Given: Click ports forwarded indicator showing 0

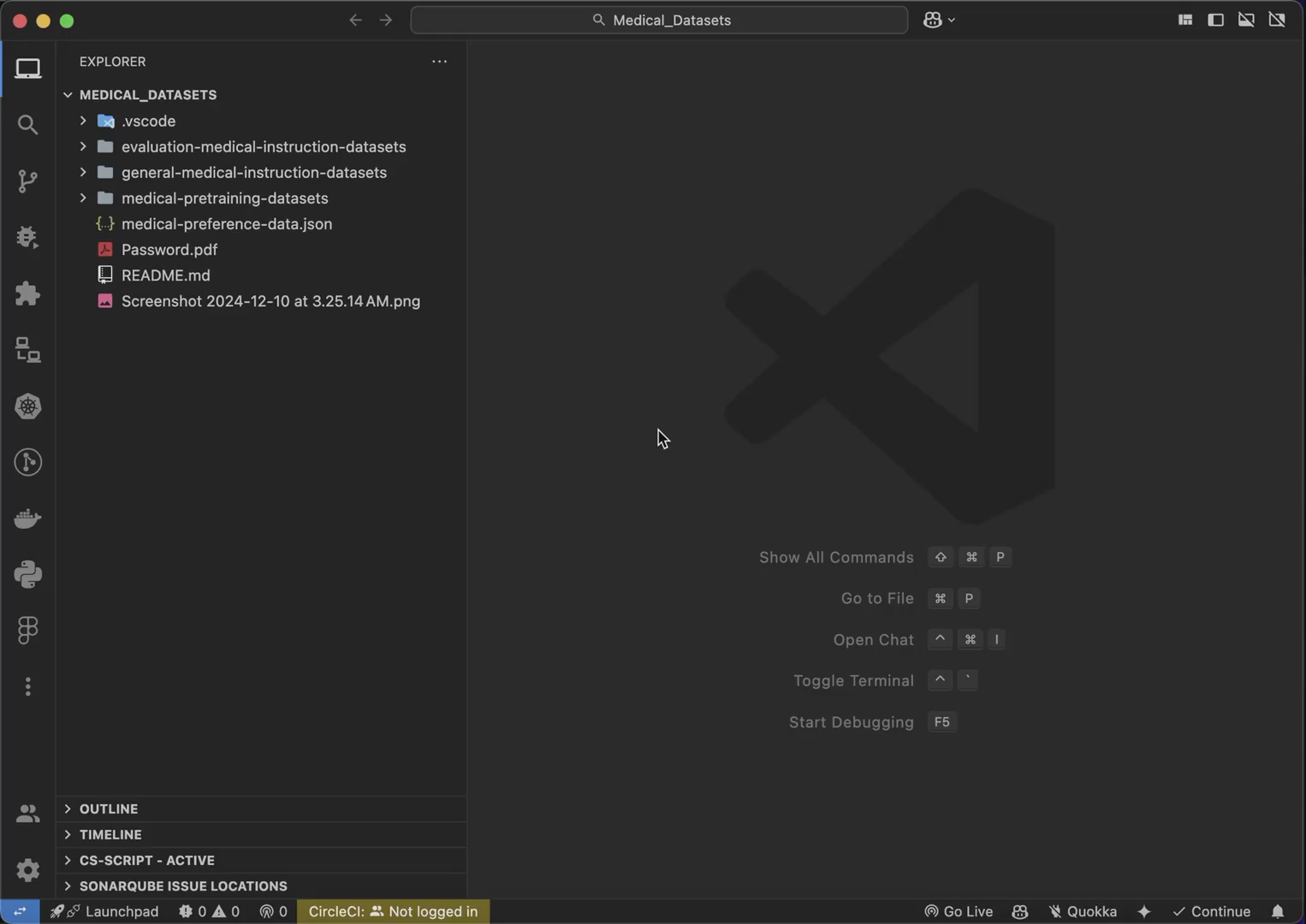Looking at the screenshot, I should point(274,911).
